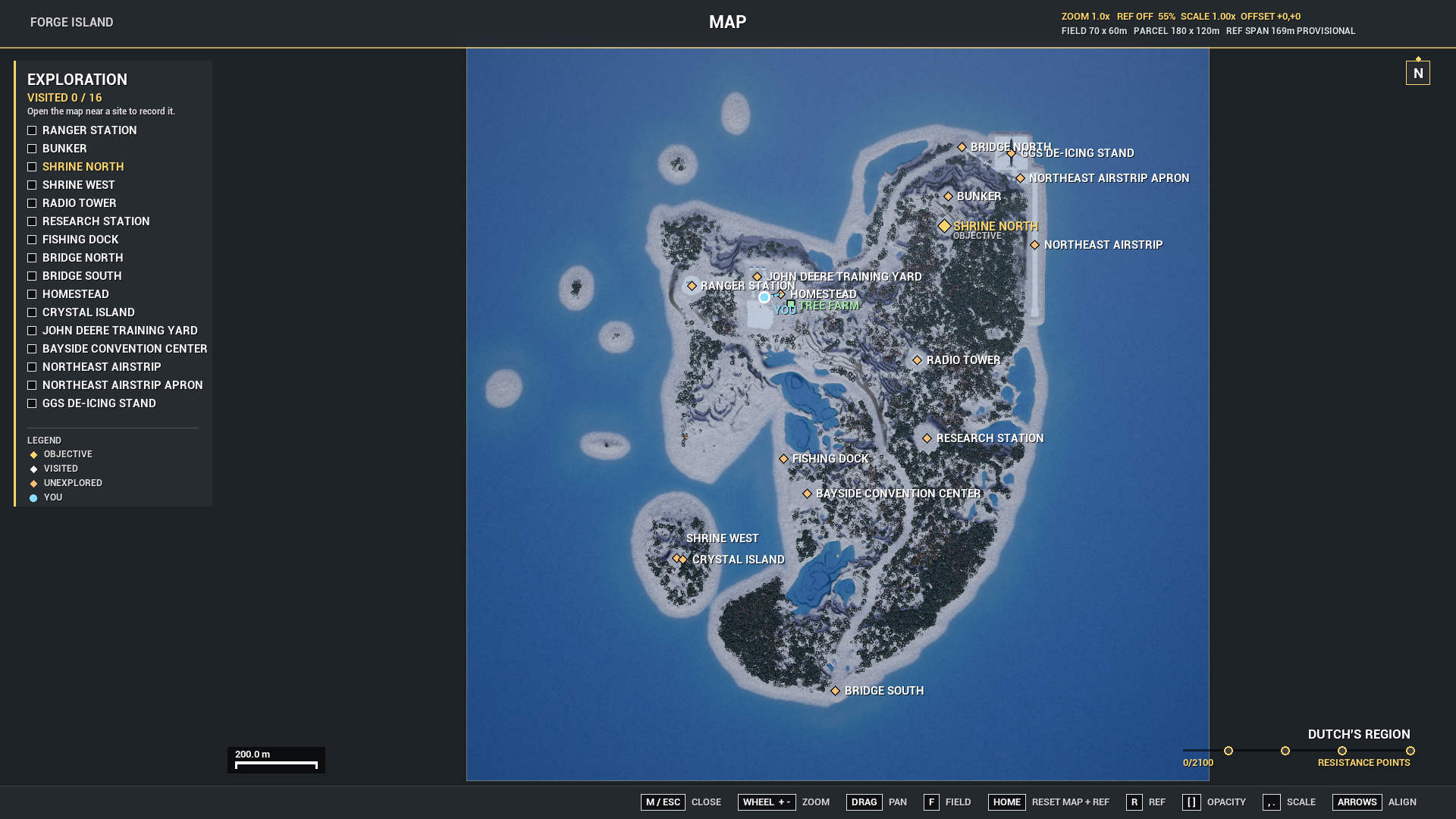Click the R ref key button
This screenshot has width=1456, height=819.
(x=1134, y=802)
